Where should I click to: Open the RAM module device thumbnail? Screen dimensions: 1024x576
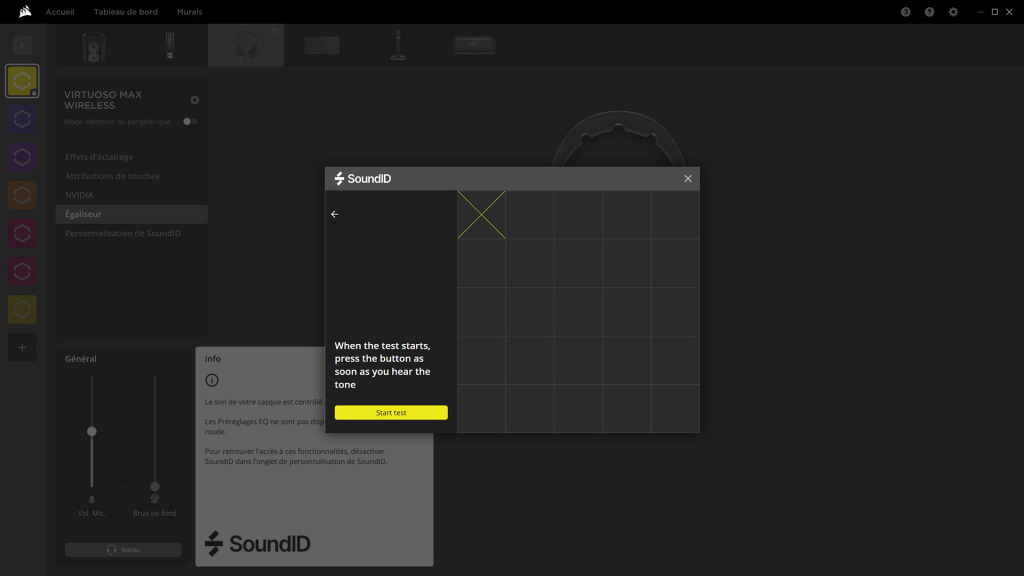click(474, 46)
